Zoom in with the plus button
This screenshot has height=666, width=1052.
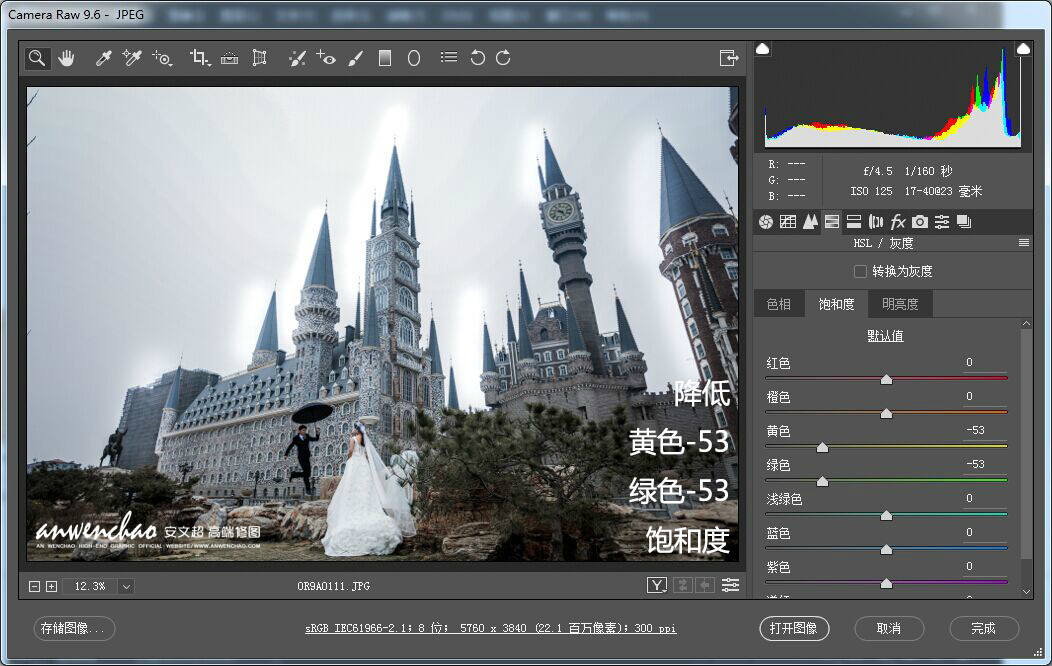pos(52,586)
